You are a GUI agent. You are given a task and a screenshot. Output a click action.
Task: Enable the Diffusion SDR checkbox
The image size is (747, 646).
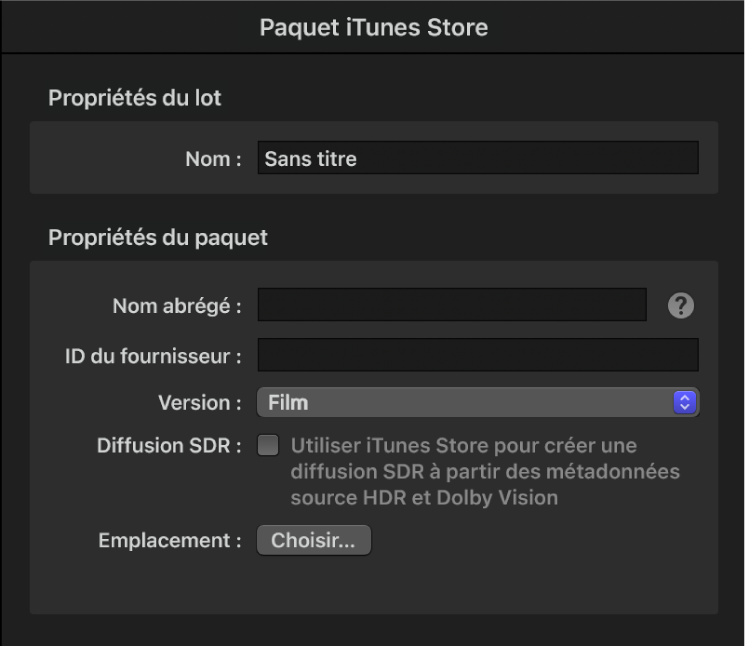coord(268,445)
